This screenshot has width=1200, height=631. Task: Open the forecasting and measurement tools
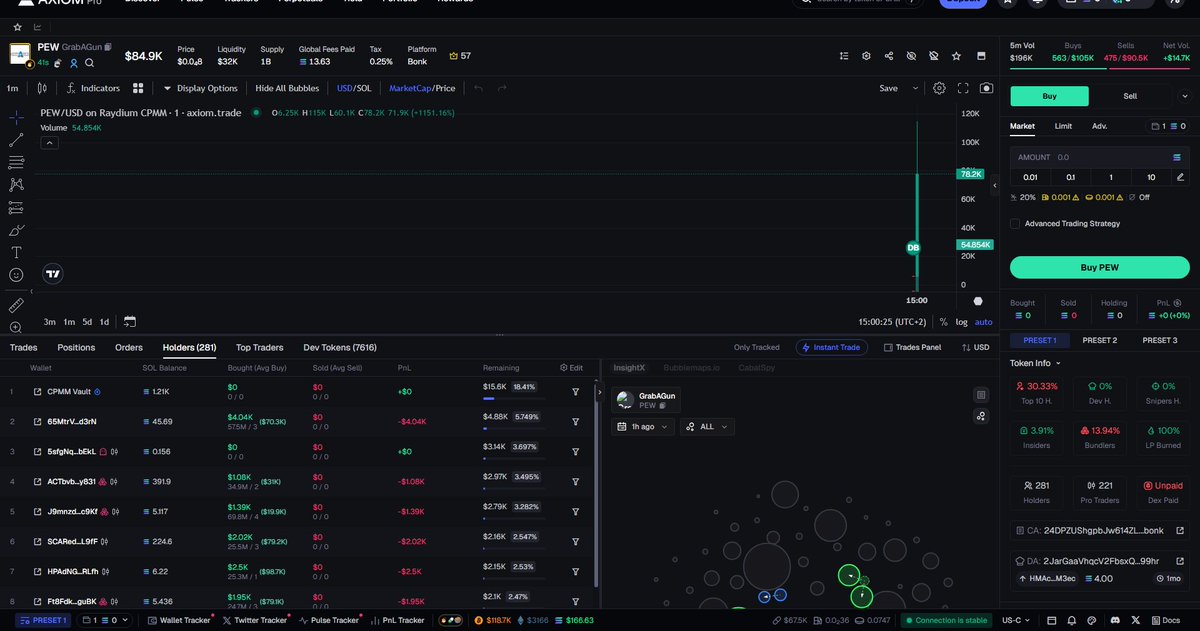[x=16, y=208]
